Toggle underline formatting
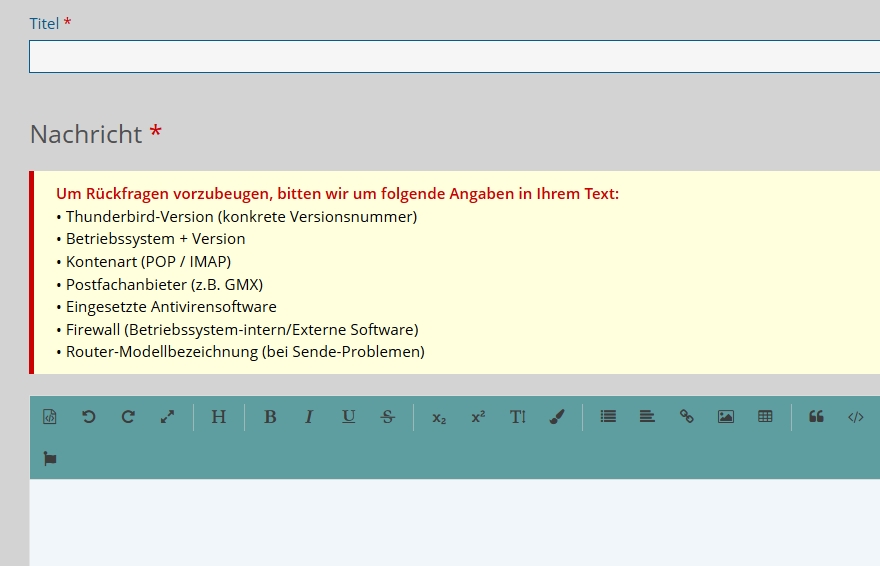Image resolution: width=880 pixels, height=566 pixels. (x=349, y=417)
